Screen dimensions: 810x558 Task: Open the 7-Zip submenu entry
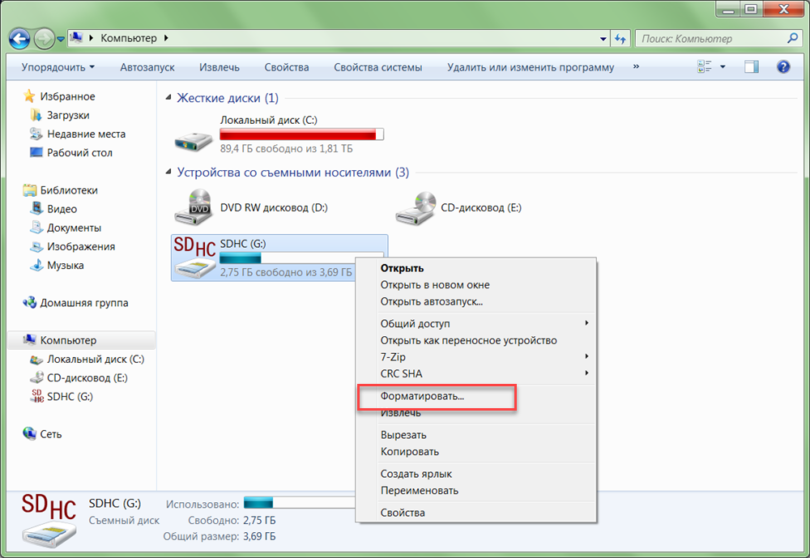[x=393, y=357]
